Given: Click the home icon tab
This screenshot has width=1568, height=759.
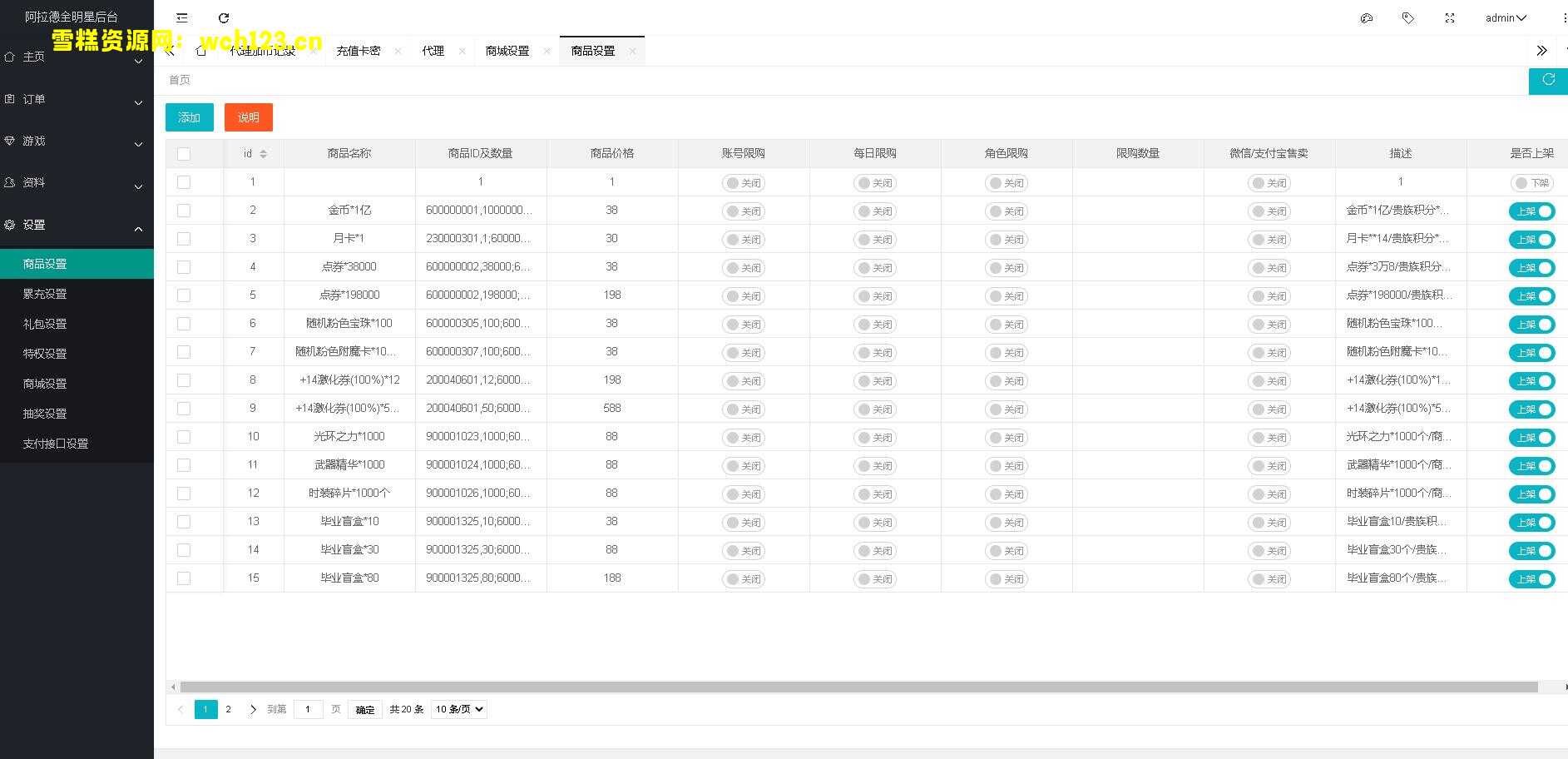Looking at the screenshot, I should point(200,51).
